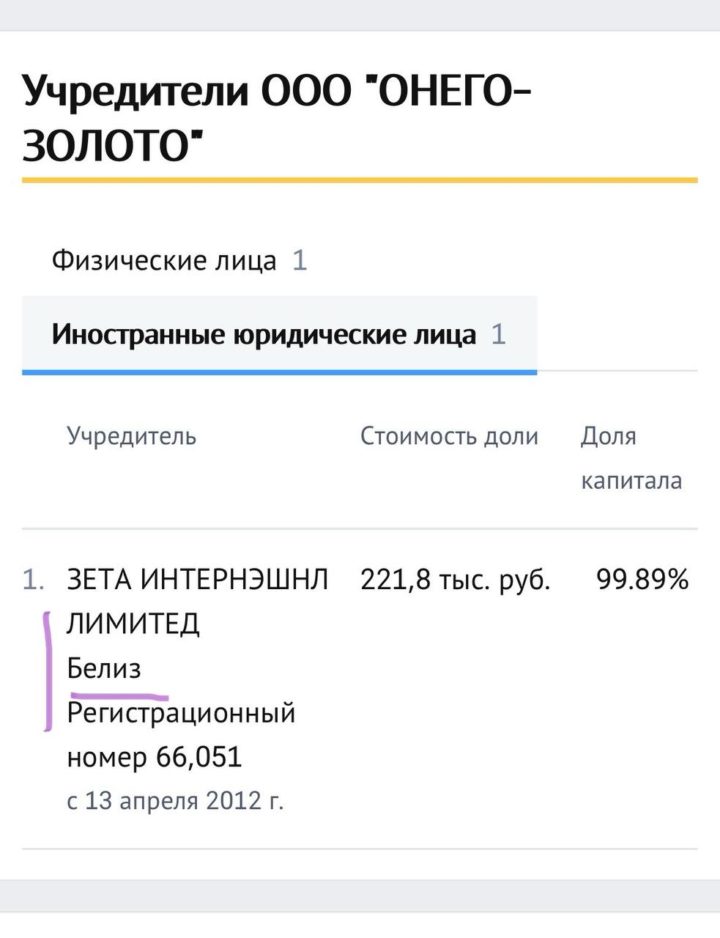Click the yellow divider line under the heading
The width and height of the screenshot is (720, 938).
360,180
